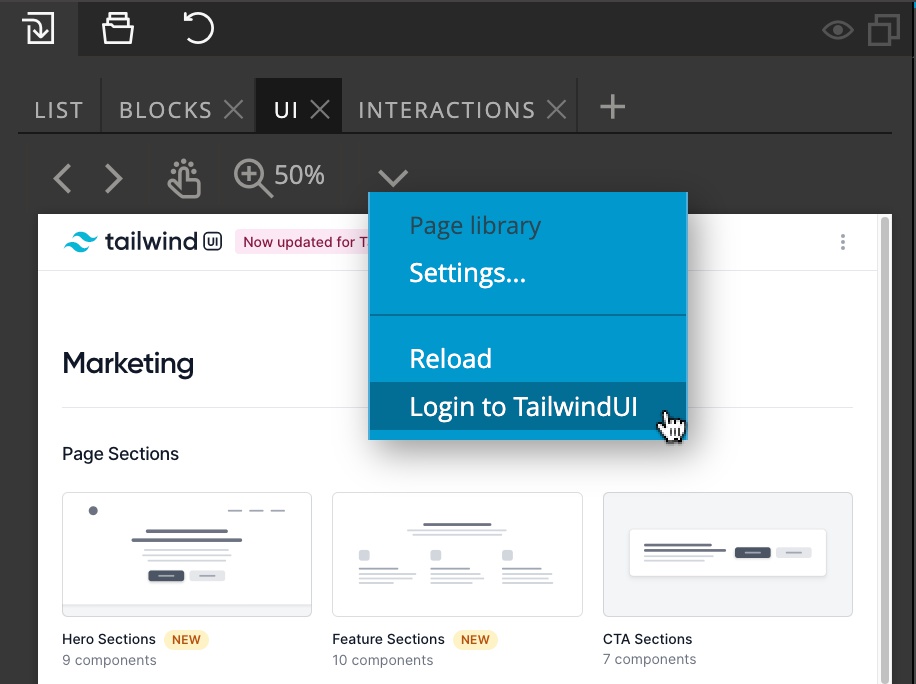
Task: Click the duplicate windows icon
Action: tap(883, 29)
